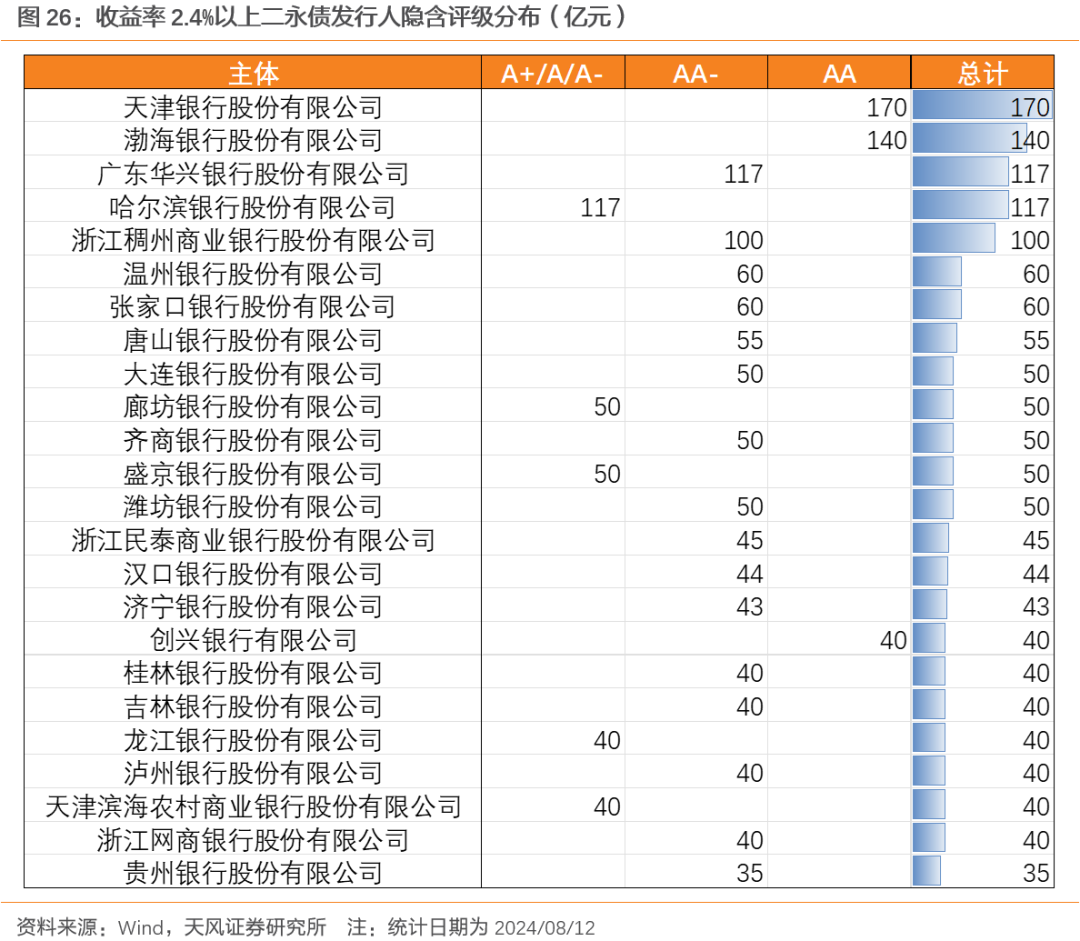
Task: Click AA- value 117 for 广东华兴银行
Action: pyautogui.click(x=743, y=174)
